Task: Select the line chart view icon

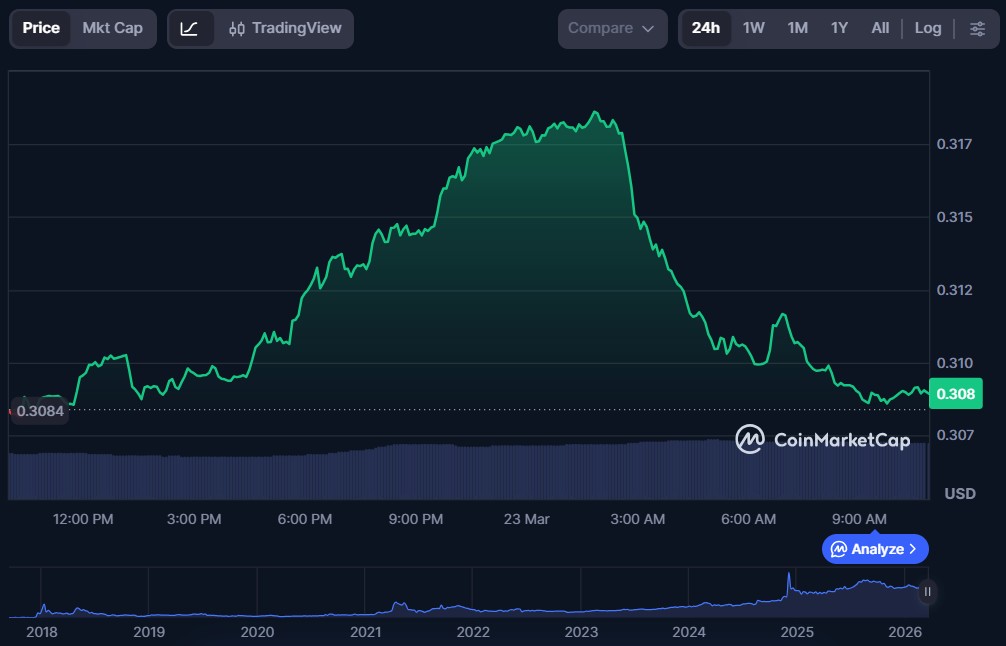Action: 190,29
